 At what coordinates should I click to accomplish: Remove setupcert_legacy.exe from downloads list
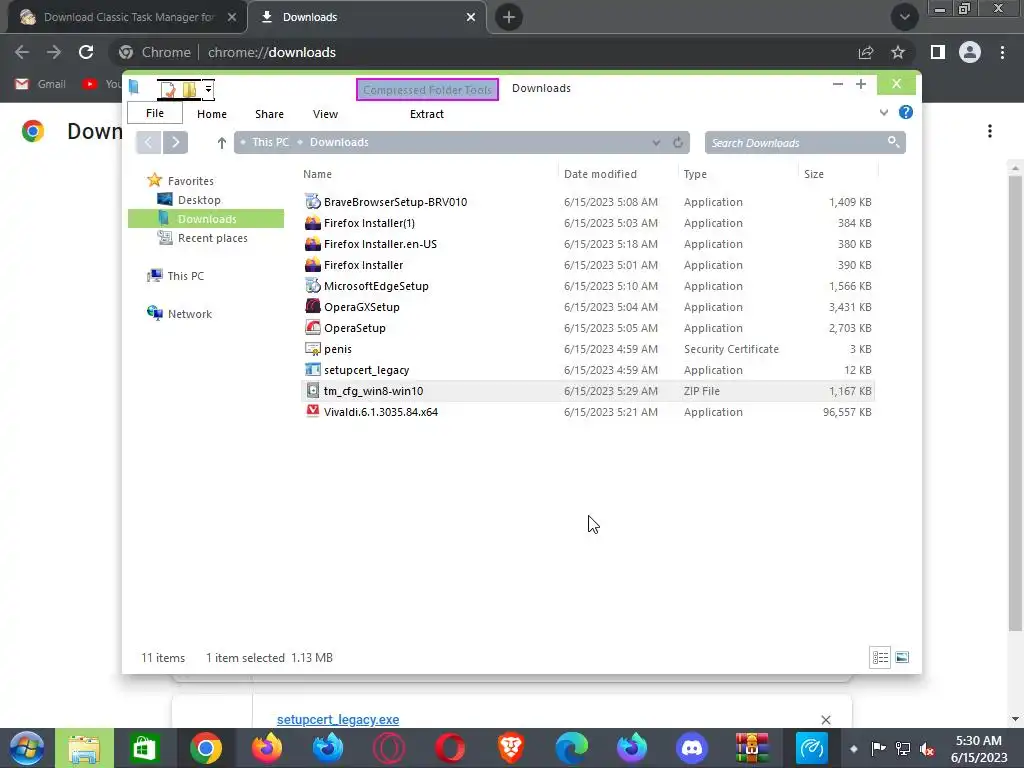click(825, 720)
